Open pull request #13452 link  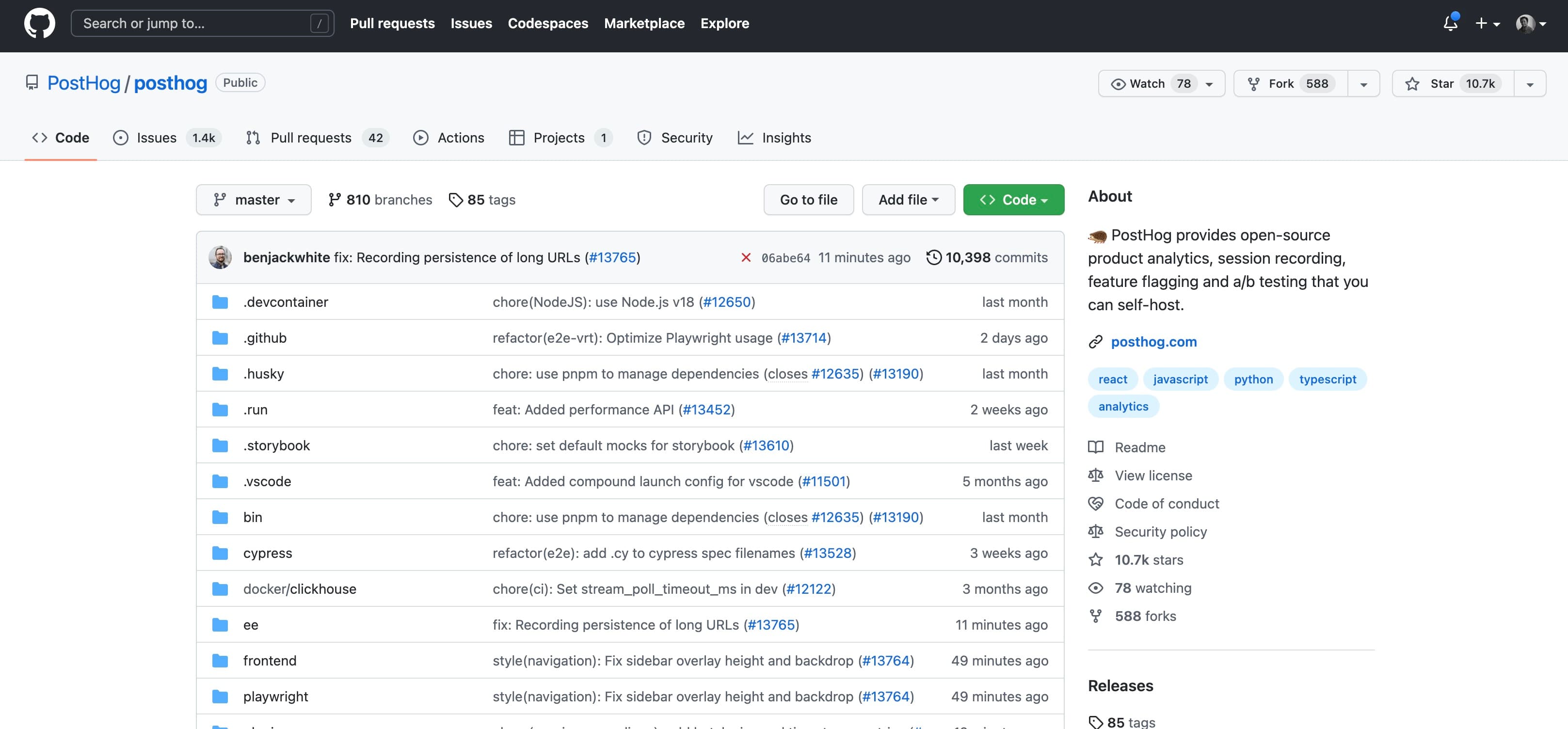click(x=706, y=410)
